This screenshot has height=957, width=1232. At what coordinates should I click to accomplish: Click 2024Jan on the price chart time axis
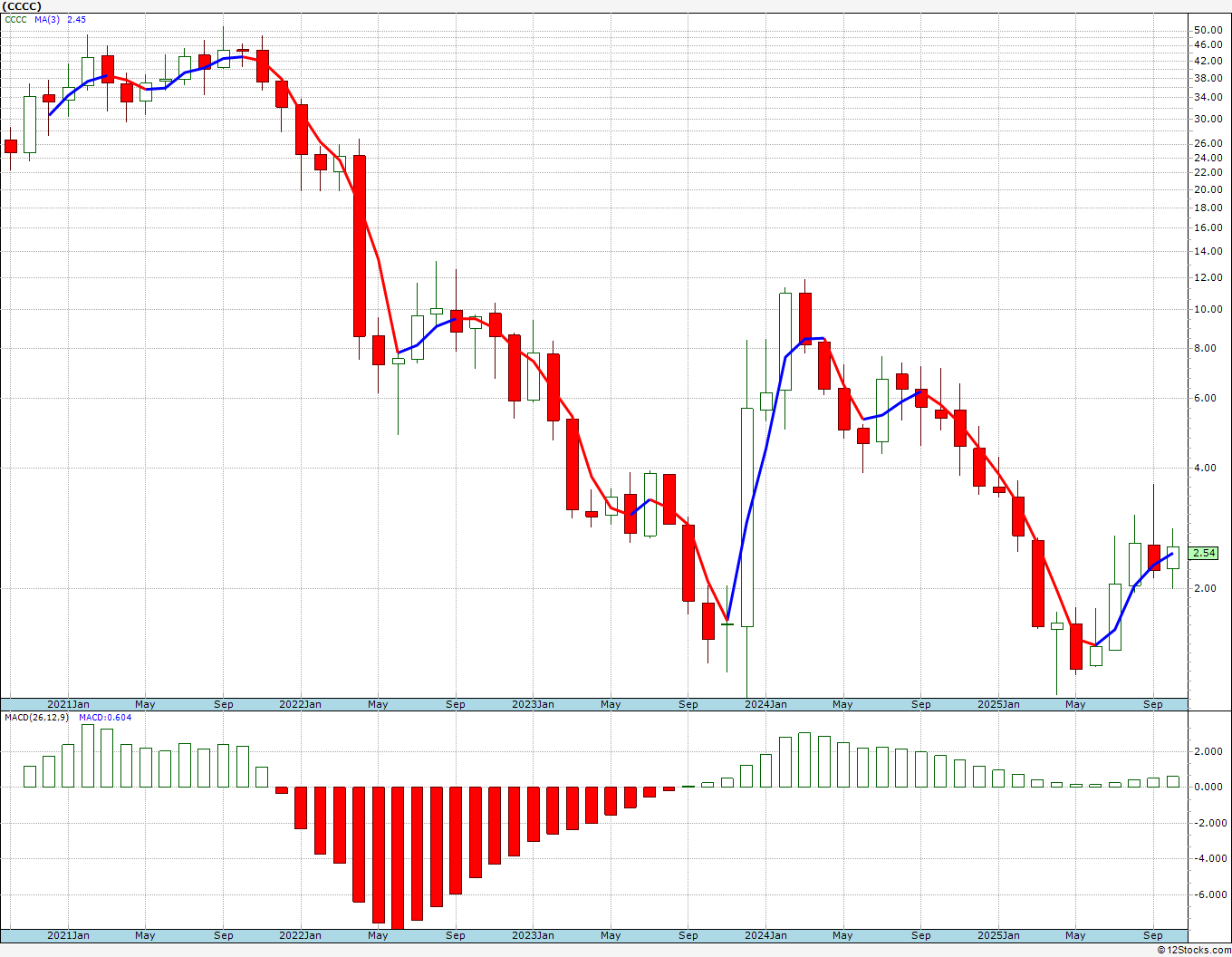coord(766,704)
